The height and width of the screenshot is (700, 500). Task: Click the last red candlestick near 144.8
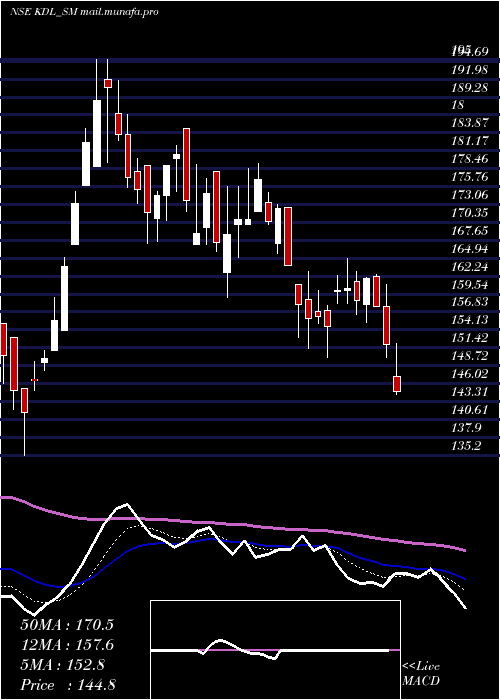click(x=396, y=384)
